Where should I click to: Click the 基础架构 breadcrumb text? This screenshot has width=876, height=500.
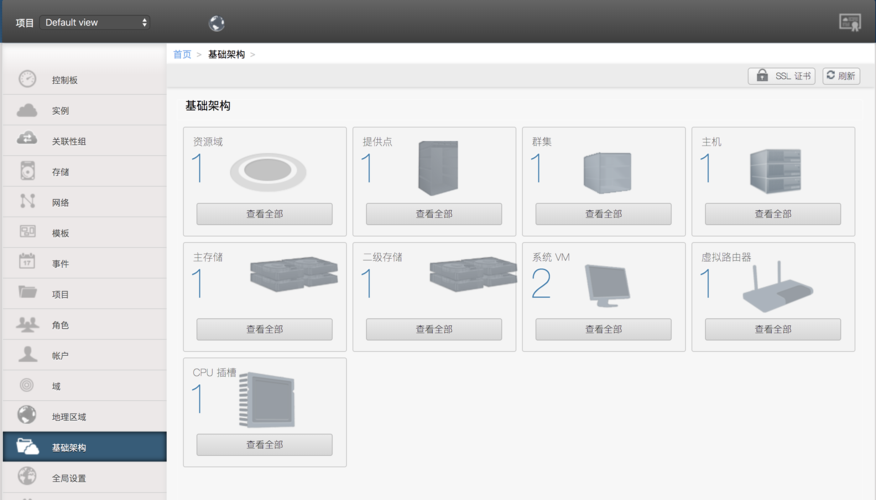(226, 54)
